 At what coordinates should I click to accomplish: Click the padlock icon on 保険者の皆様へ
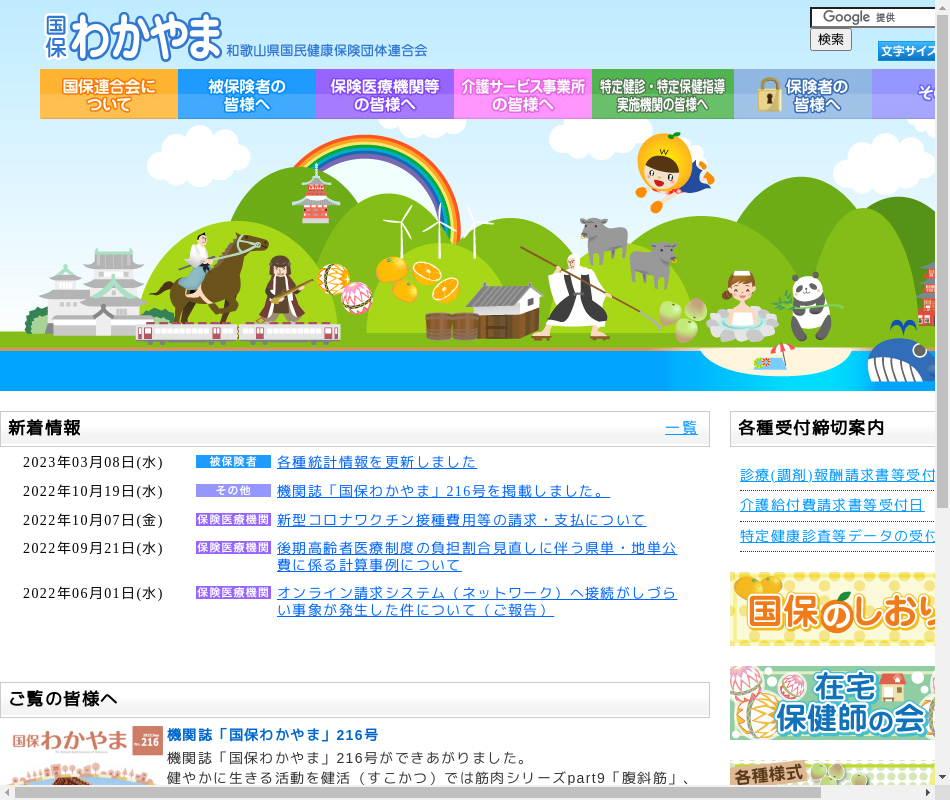point(768,95)
